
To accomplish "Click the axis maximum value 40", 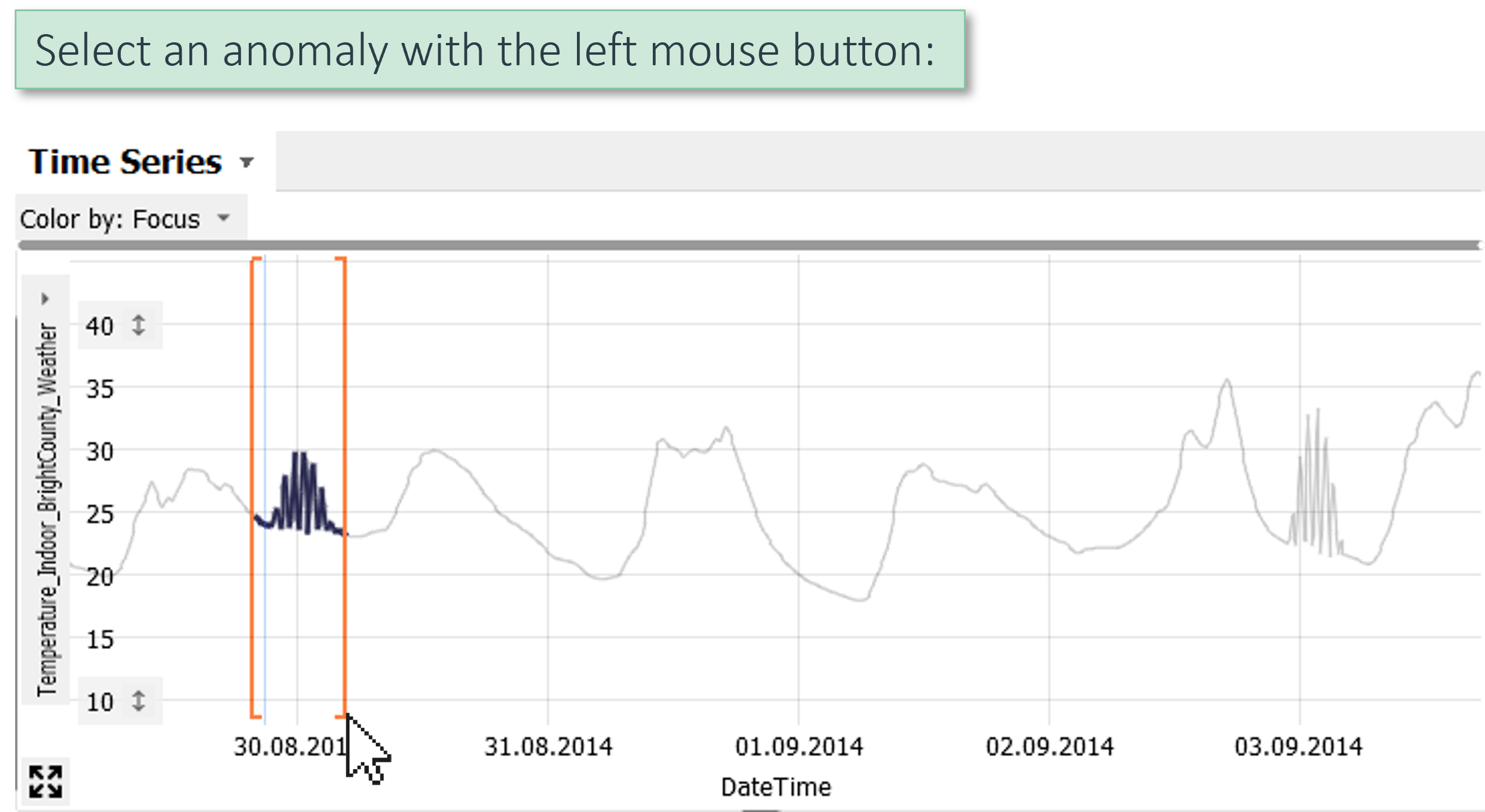I will coord(99,326).
